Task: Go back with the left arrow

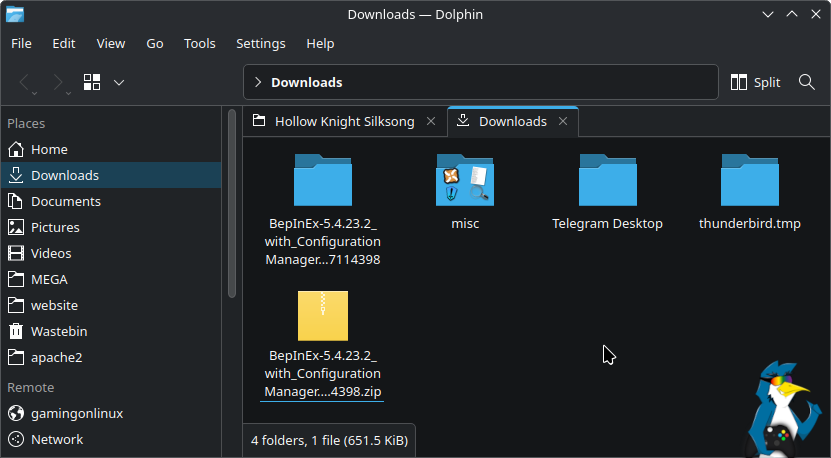Action: pyautogui.click(x=26, y=82)
